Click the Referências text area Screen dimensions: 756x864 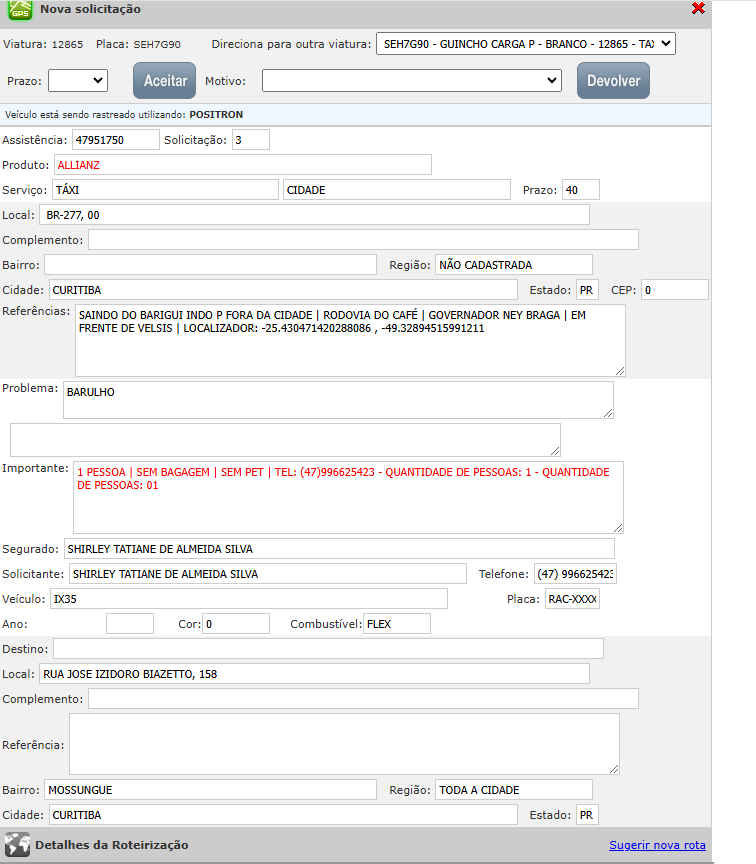[350, 341]
